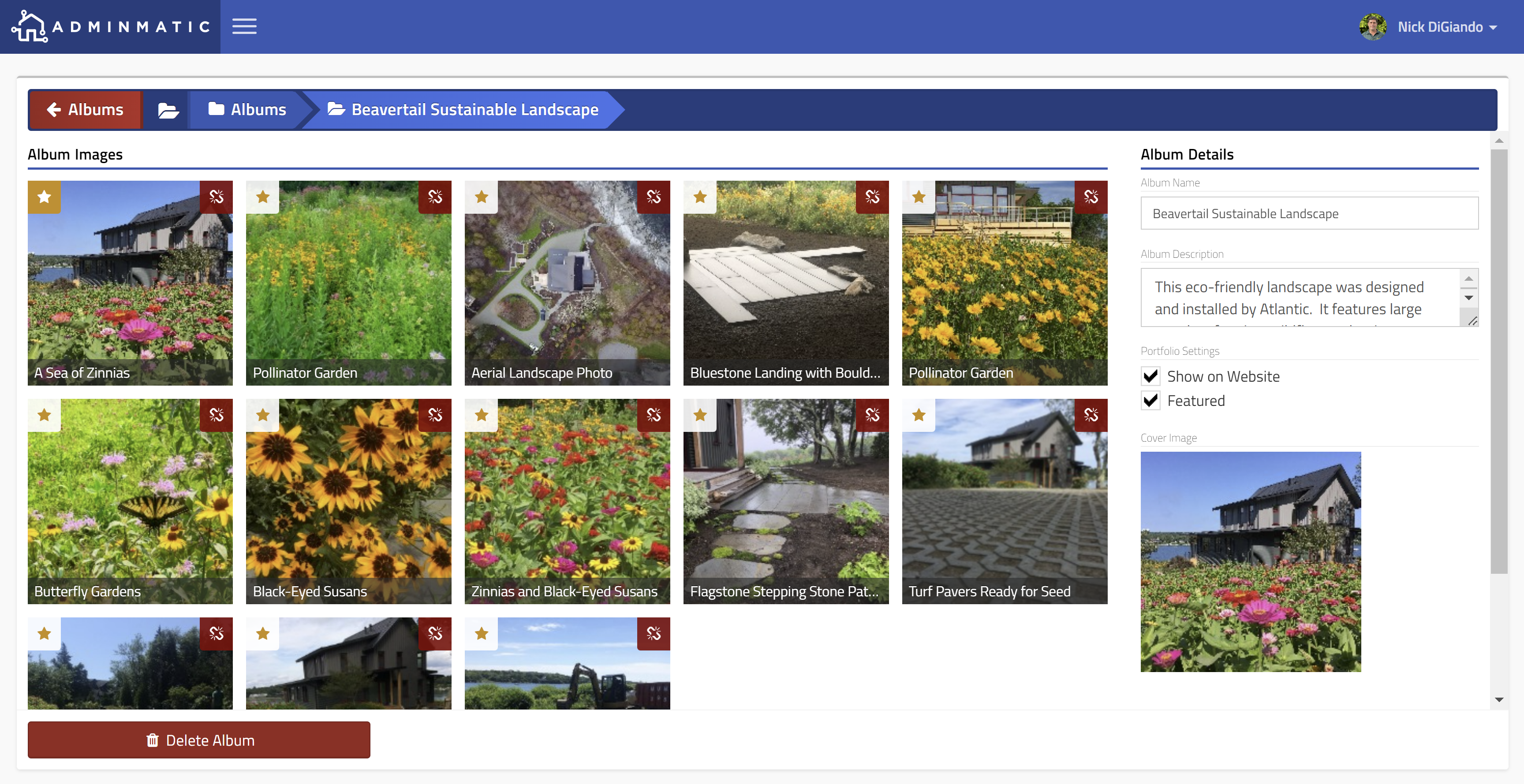
Task: Star the Flagstone Stepping Stone Path image
Action: pos(700,415)
